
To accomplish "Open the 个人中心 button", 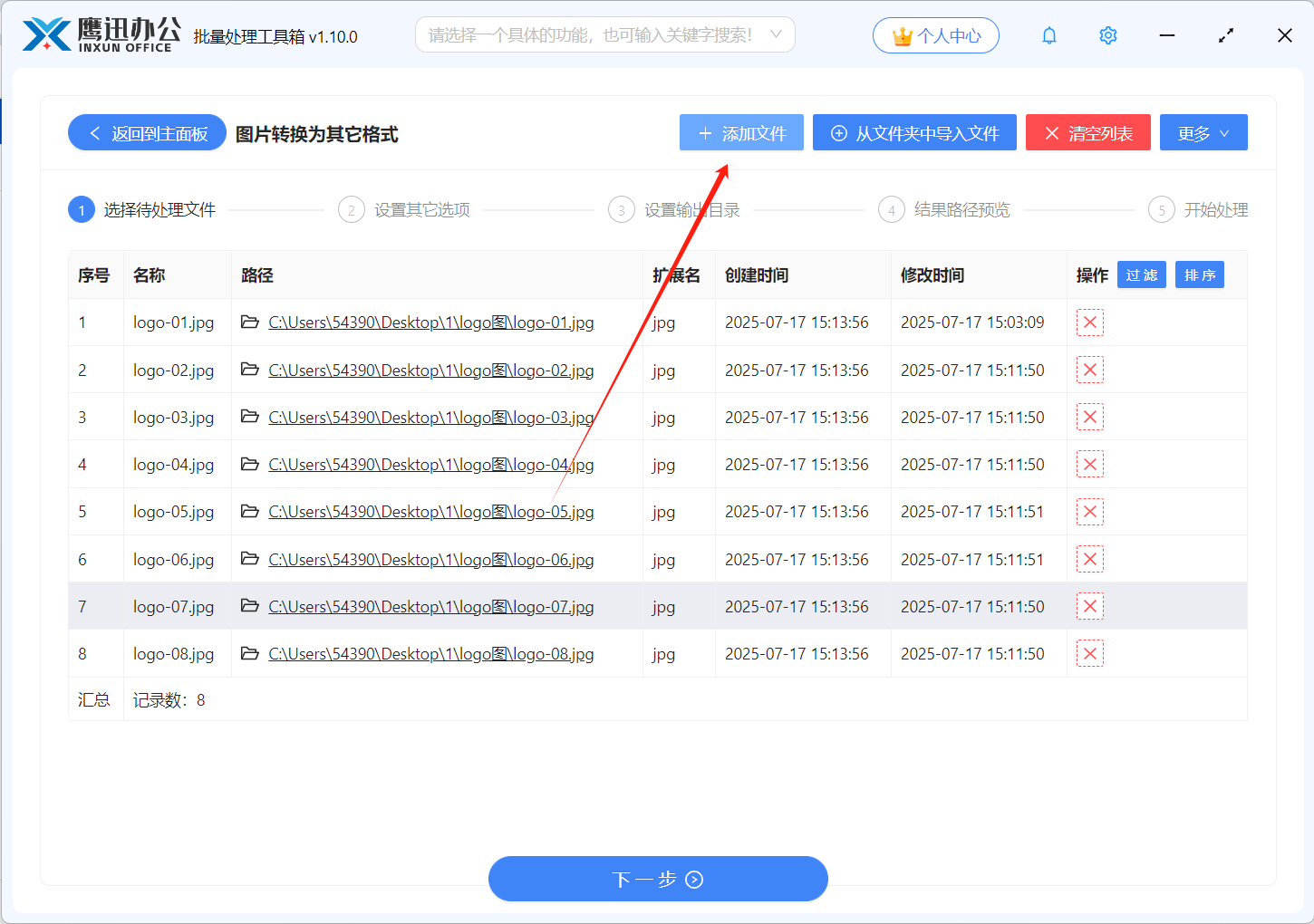I will click(936, 35).
